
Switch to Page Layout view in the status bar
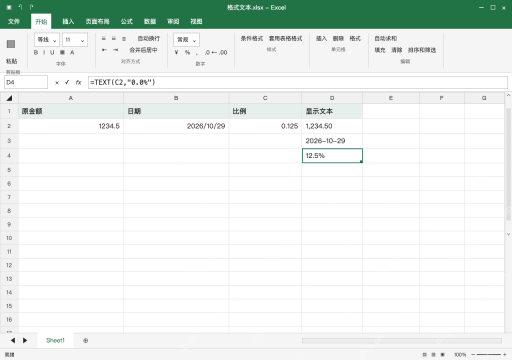click(433, 355)
